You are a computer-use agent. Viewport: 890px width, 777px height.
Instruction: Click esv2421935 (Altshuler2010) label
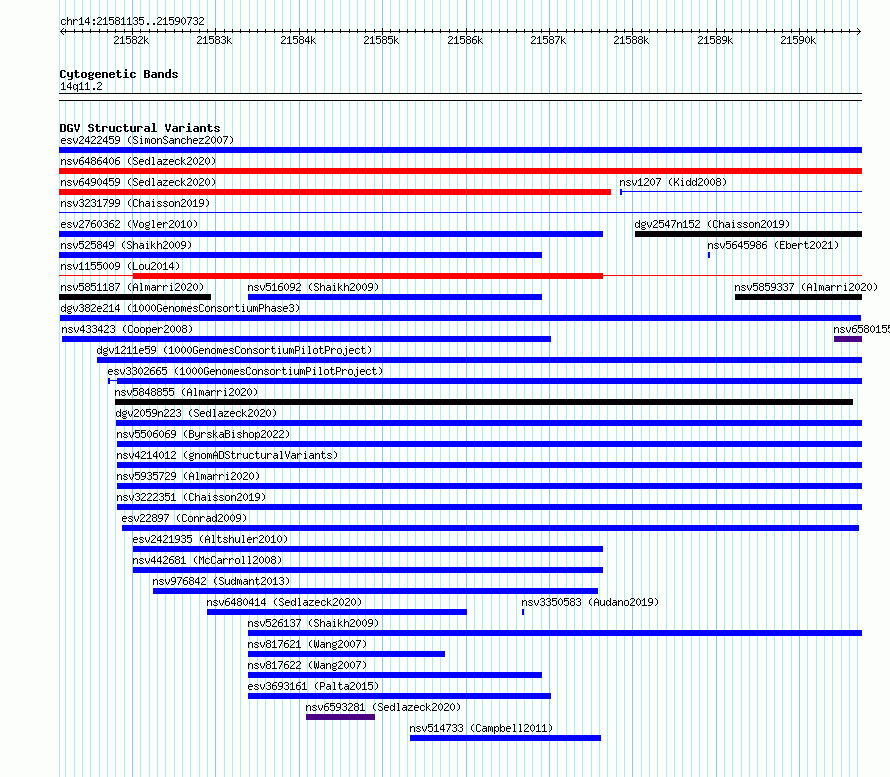coord(211,539)
